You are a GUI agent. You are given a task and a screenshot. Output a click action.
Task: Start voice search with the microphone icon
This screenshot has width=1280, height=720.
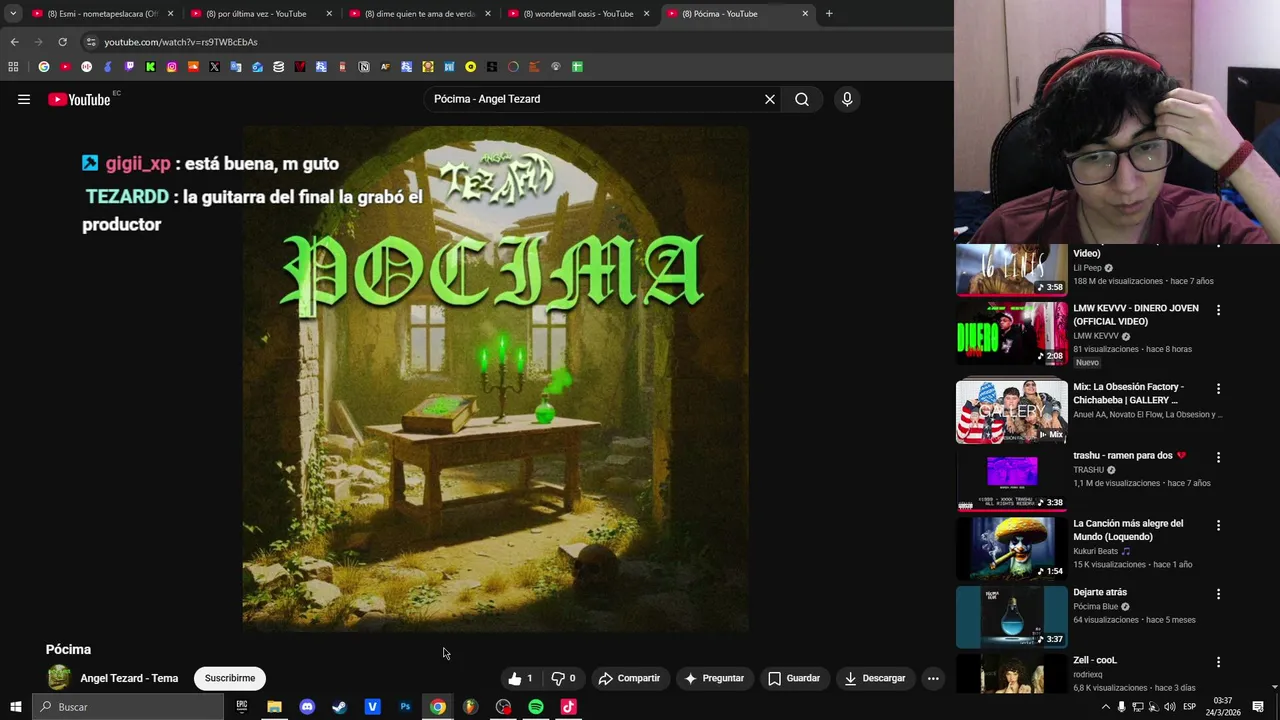pos(847,99)
